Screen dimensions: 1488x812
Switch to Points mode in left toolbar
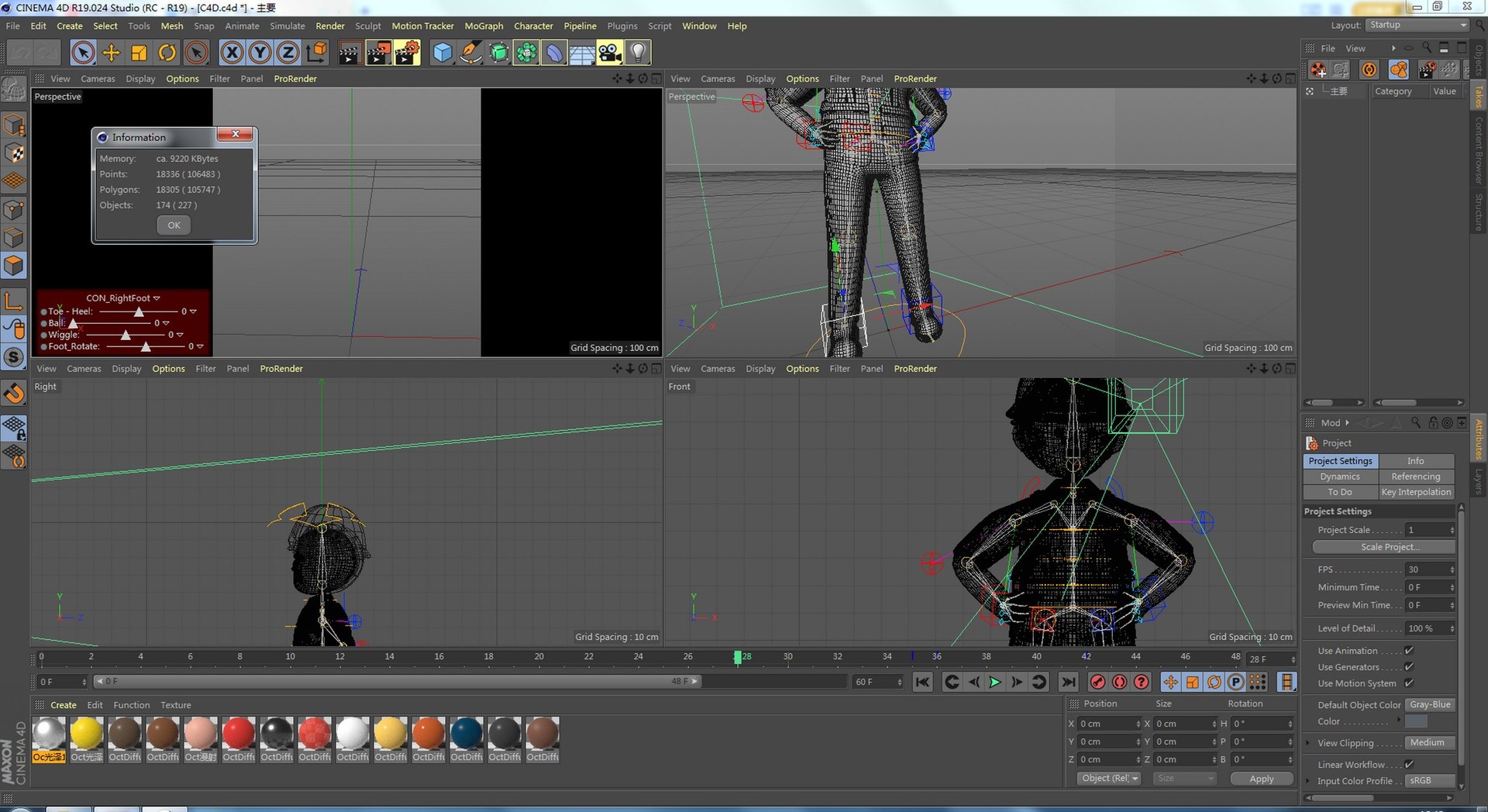coord(14,209)
